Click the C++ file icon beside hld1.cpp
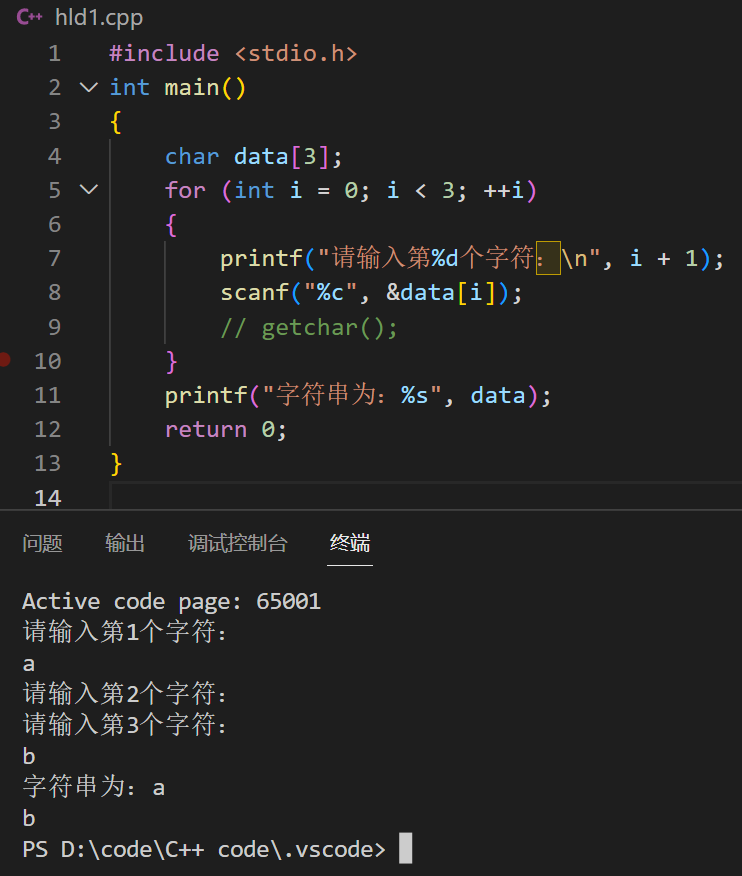 pos(29,17)
